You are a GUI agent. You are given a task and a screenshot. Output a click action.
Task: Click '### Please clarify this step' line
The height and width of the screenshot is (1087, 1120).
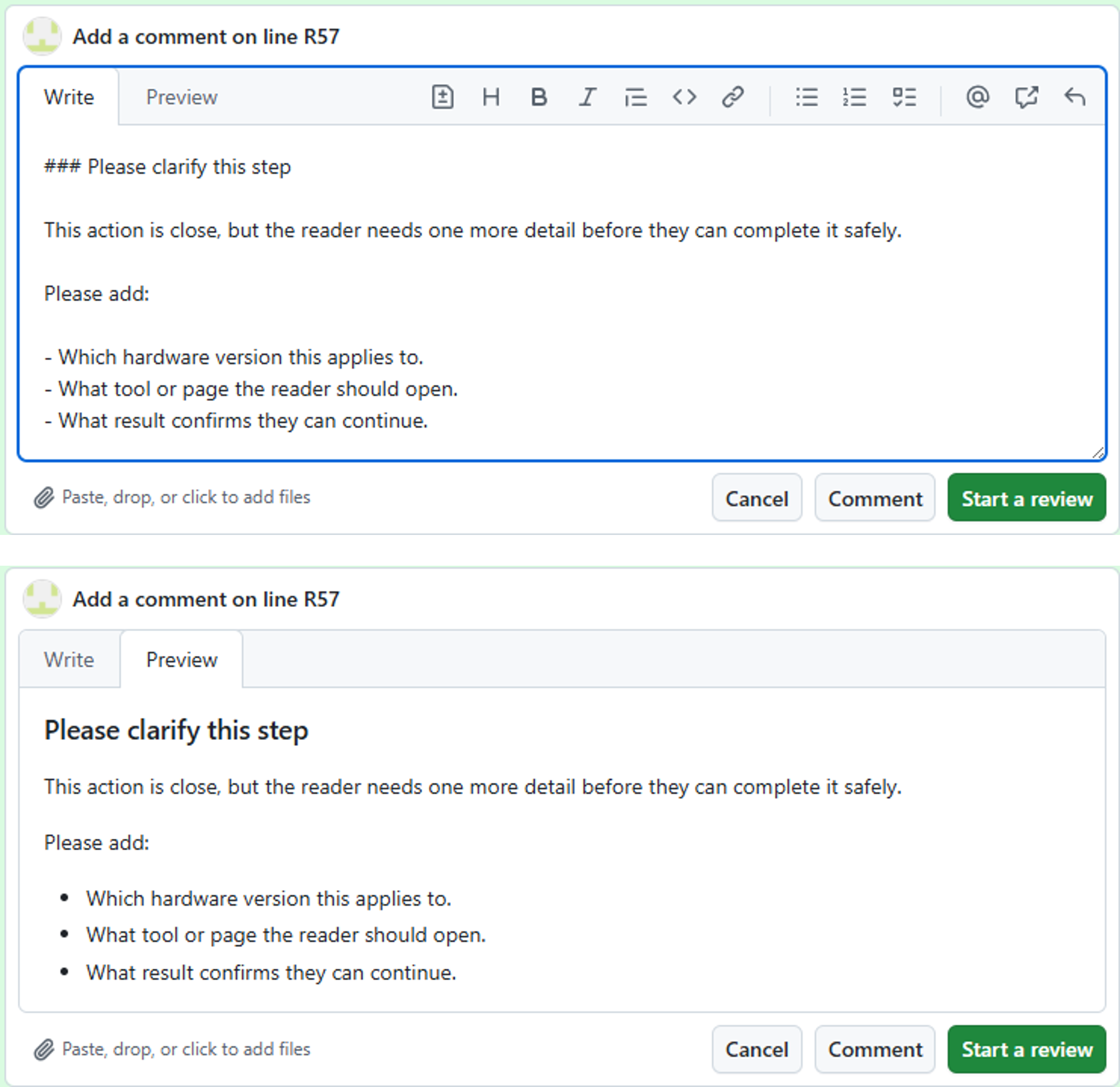[168, 167]
